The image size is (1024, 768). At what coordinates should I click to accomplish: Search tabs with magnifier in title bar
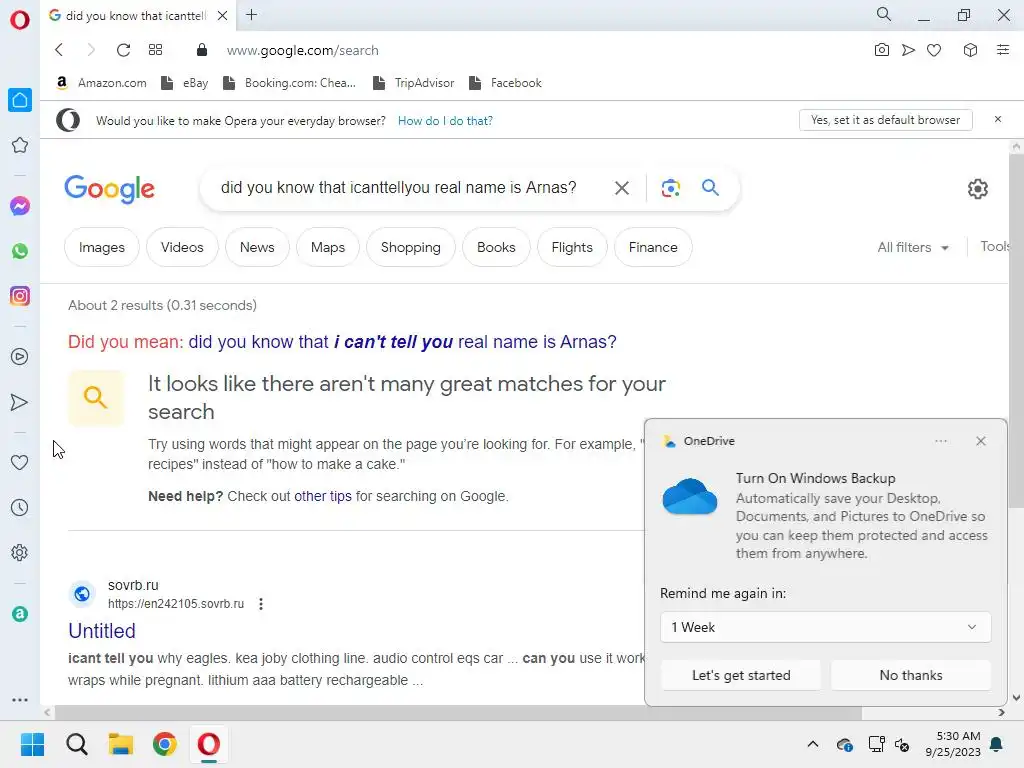pyautogui.click(x=884, y=14)
